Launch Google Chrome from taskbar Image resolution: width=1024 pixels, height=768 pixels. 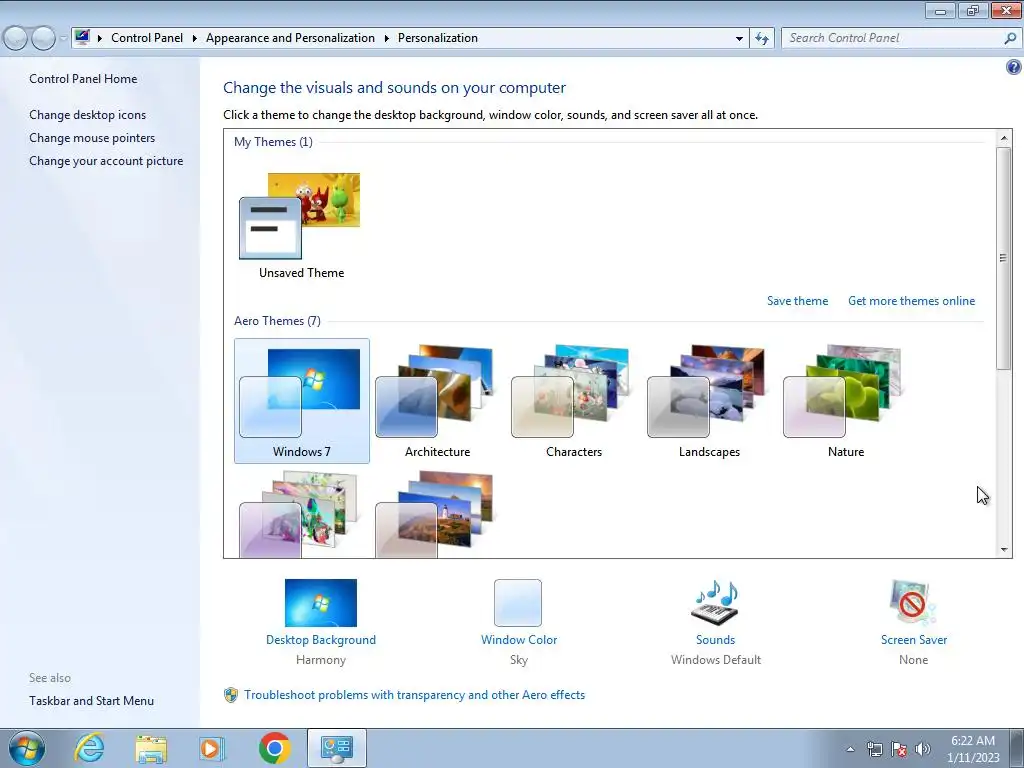274,748
